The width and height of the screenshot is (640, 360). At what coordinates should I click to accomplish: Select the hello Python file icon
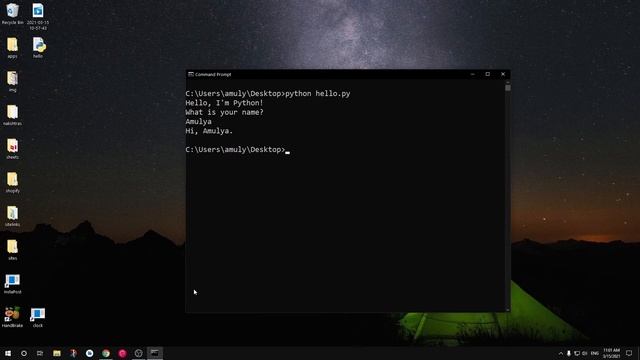[x=38, y=48]
